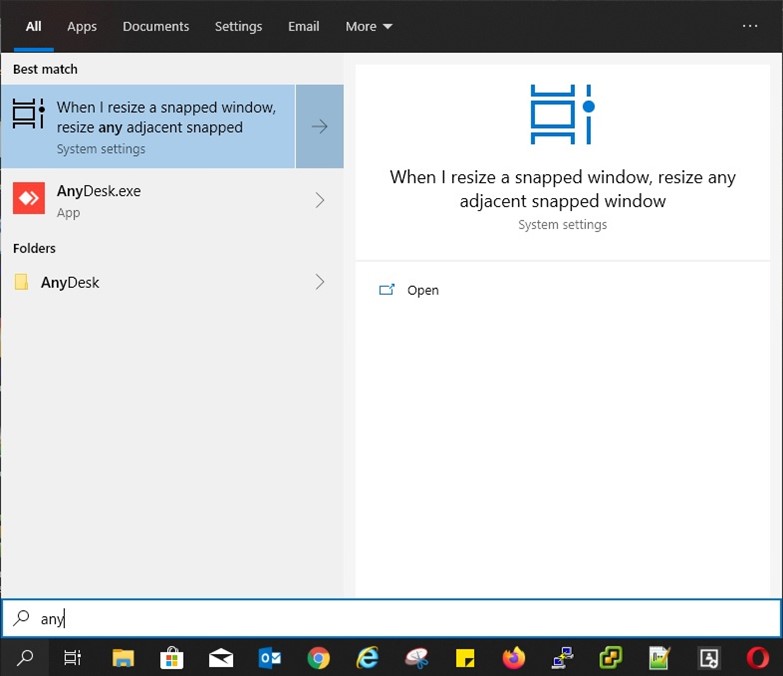Expand the More dropdown

pyautogui.click(x=369, y=26)
